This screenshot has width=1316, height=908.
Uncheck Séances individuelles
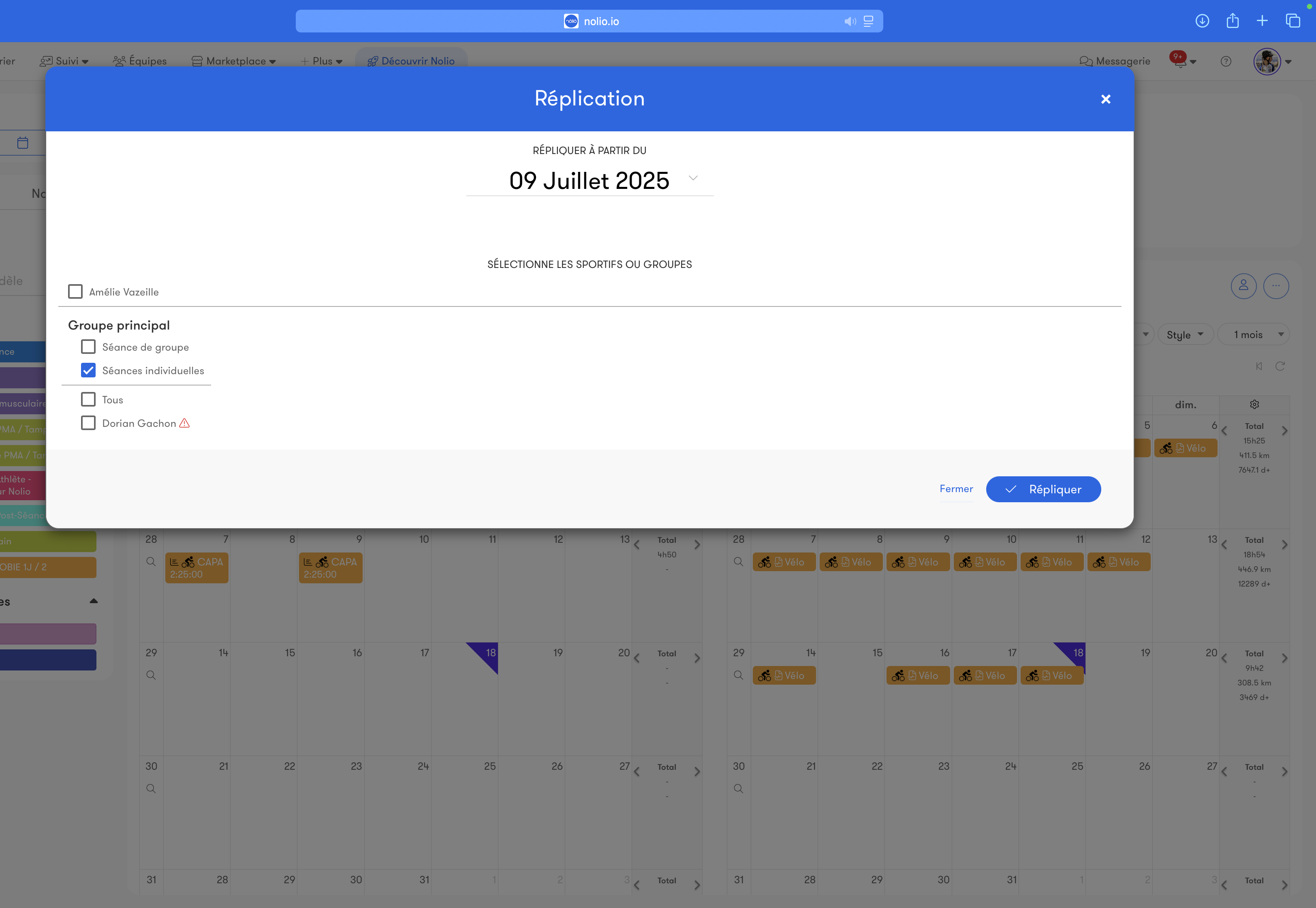tap(88, 370)
